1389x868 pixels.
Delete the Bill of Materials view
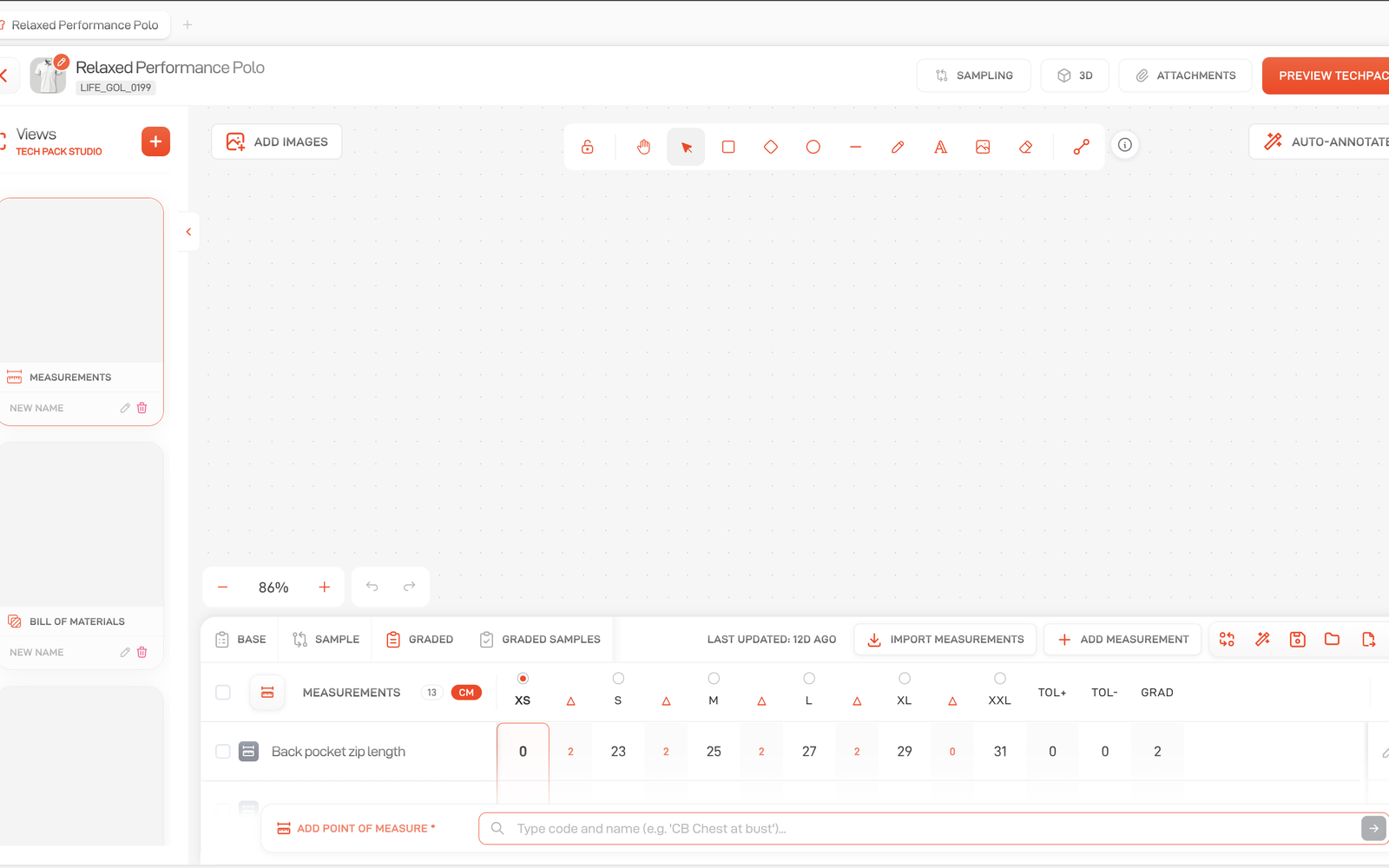point(142,652)
